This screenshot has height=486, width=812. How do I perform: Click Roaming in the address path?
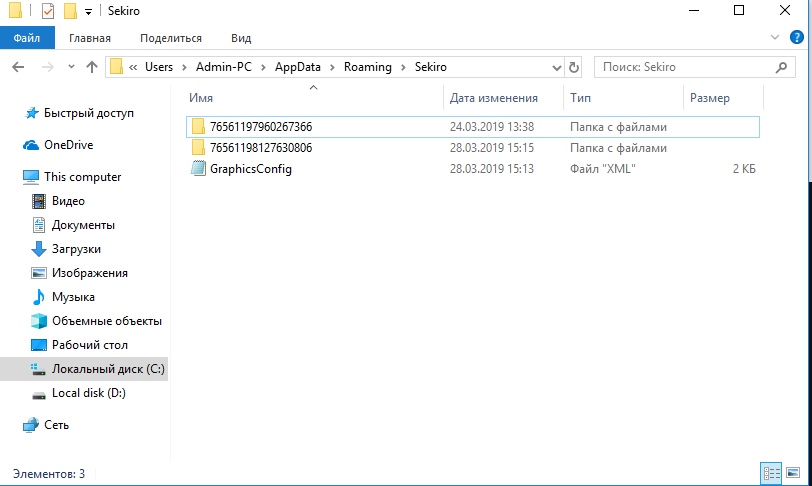[368, 67]
